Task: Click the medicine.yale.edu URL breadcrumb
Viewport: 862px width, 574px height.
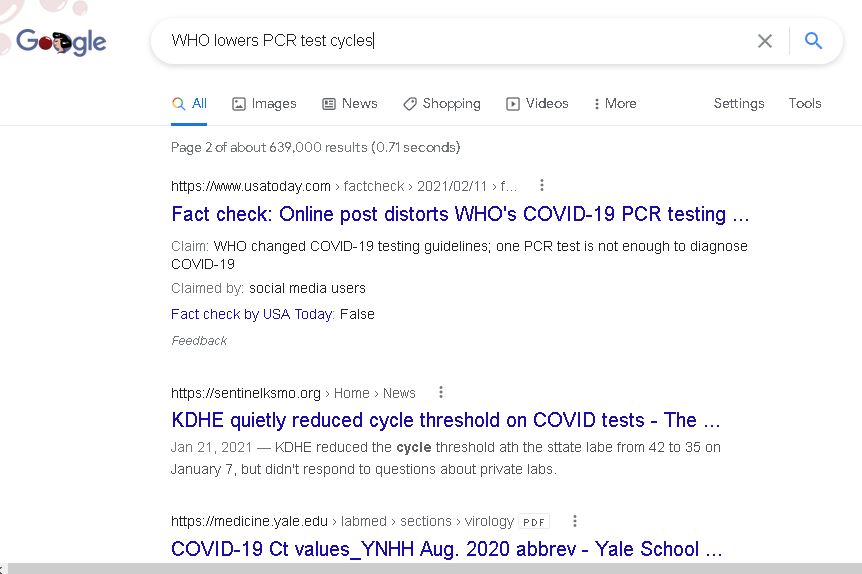Action: (342, 521)
